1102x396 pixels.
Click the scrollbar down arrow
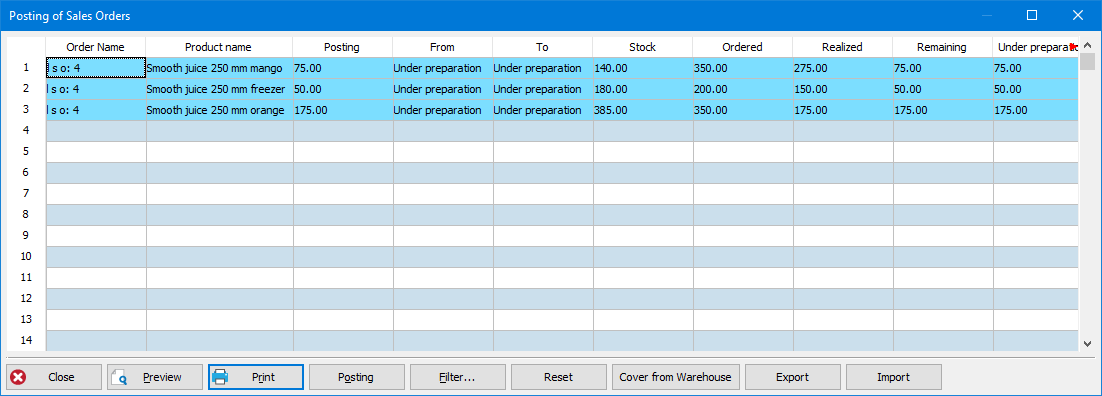(1088, 343)
